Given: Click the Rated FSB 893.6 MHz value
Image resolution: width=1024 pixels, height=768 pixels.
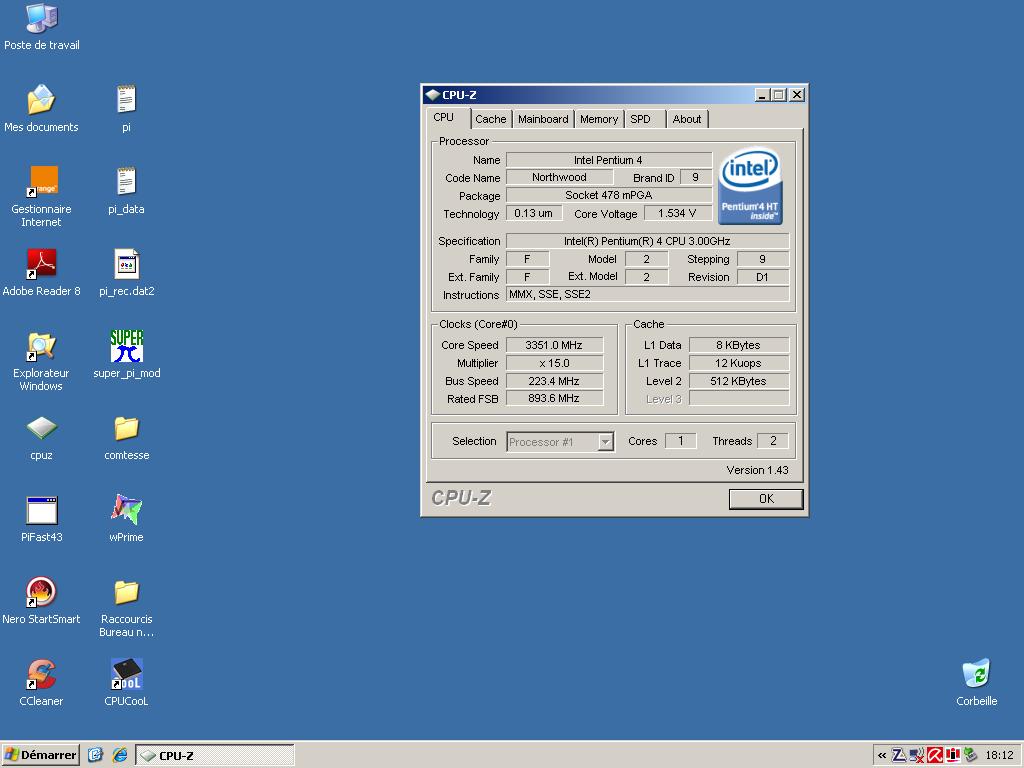Looking at the screenshot, I should click(554, 398).
